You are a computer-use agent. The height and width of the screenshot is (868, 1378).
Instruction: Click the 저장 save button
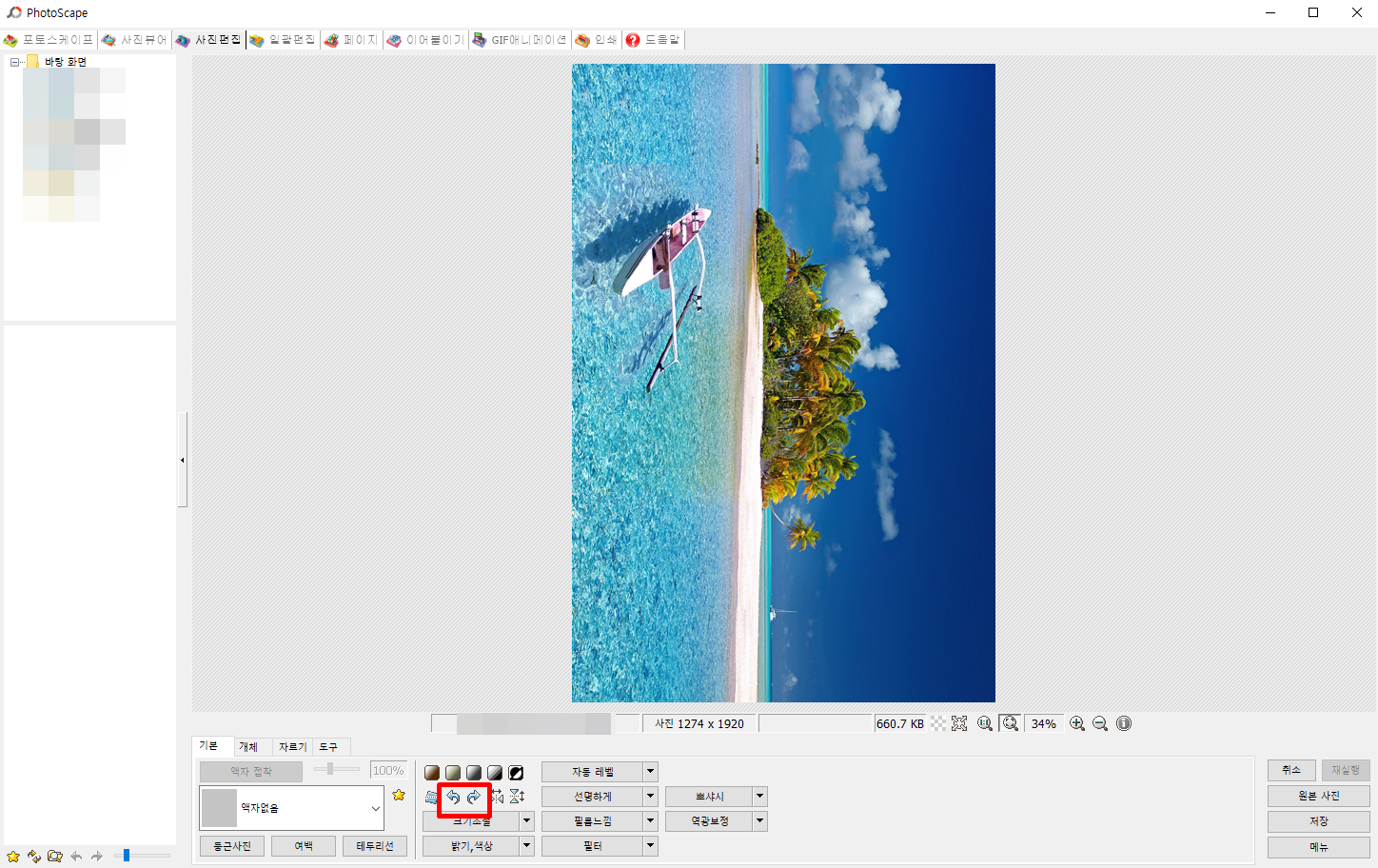click(1319, 821)
